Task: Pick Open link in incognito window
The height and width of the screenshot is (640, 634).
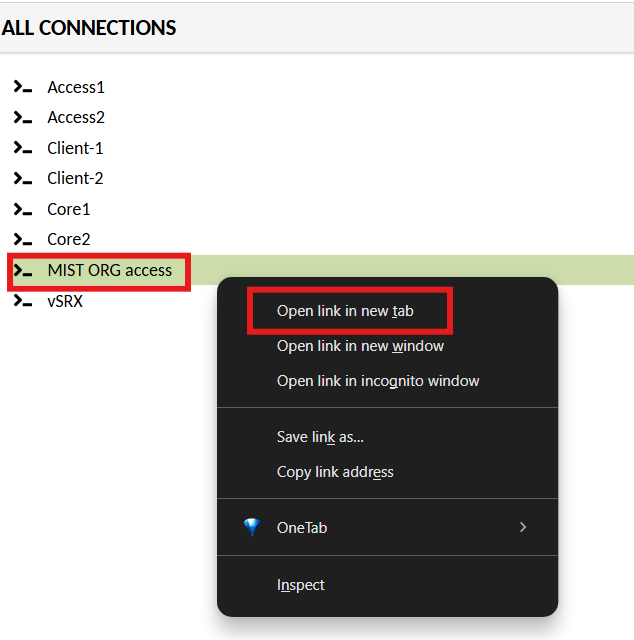Action: click(378, 381)
